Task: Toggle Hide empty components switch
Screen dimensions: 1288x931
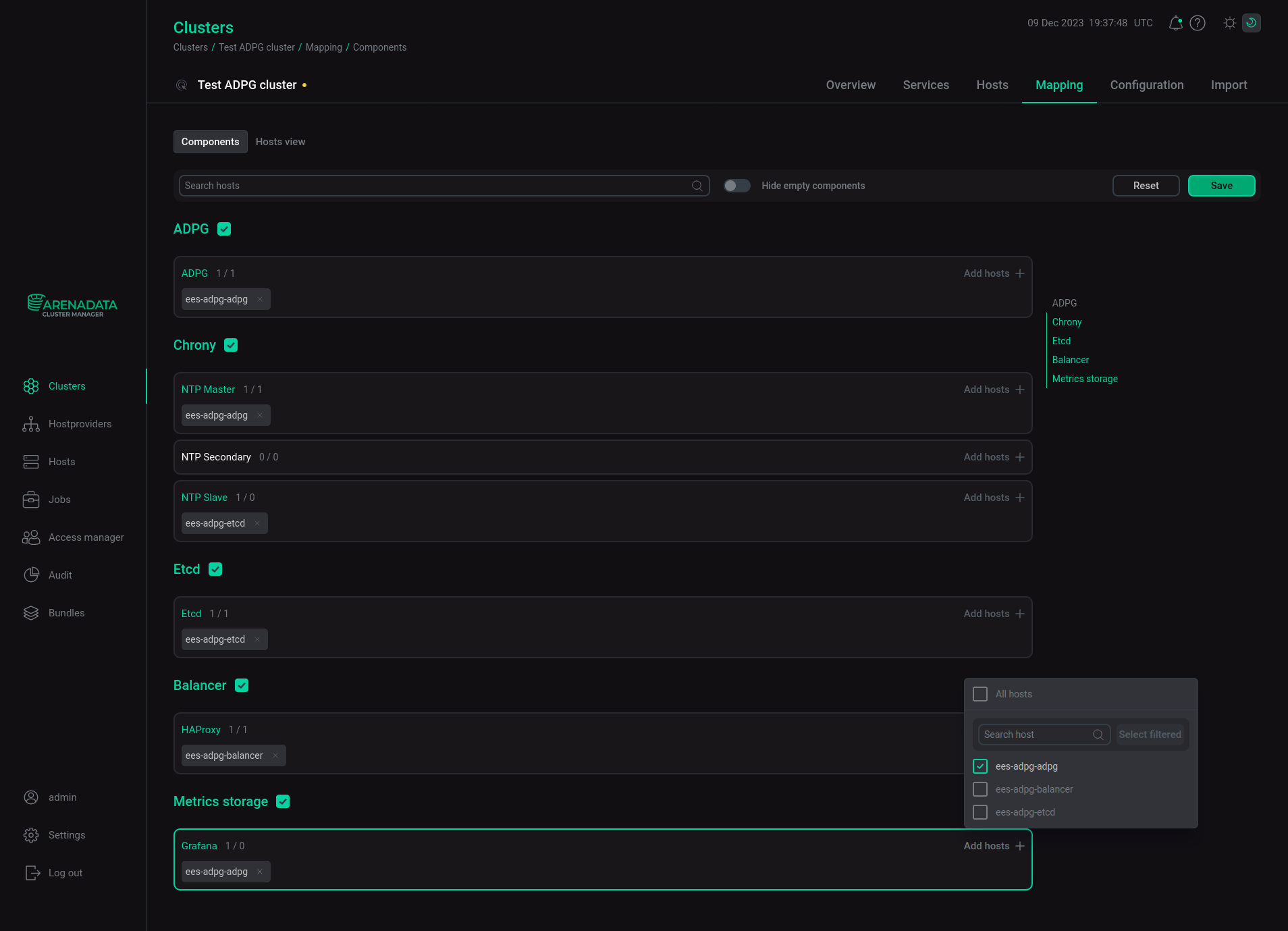Action: 737,186
